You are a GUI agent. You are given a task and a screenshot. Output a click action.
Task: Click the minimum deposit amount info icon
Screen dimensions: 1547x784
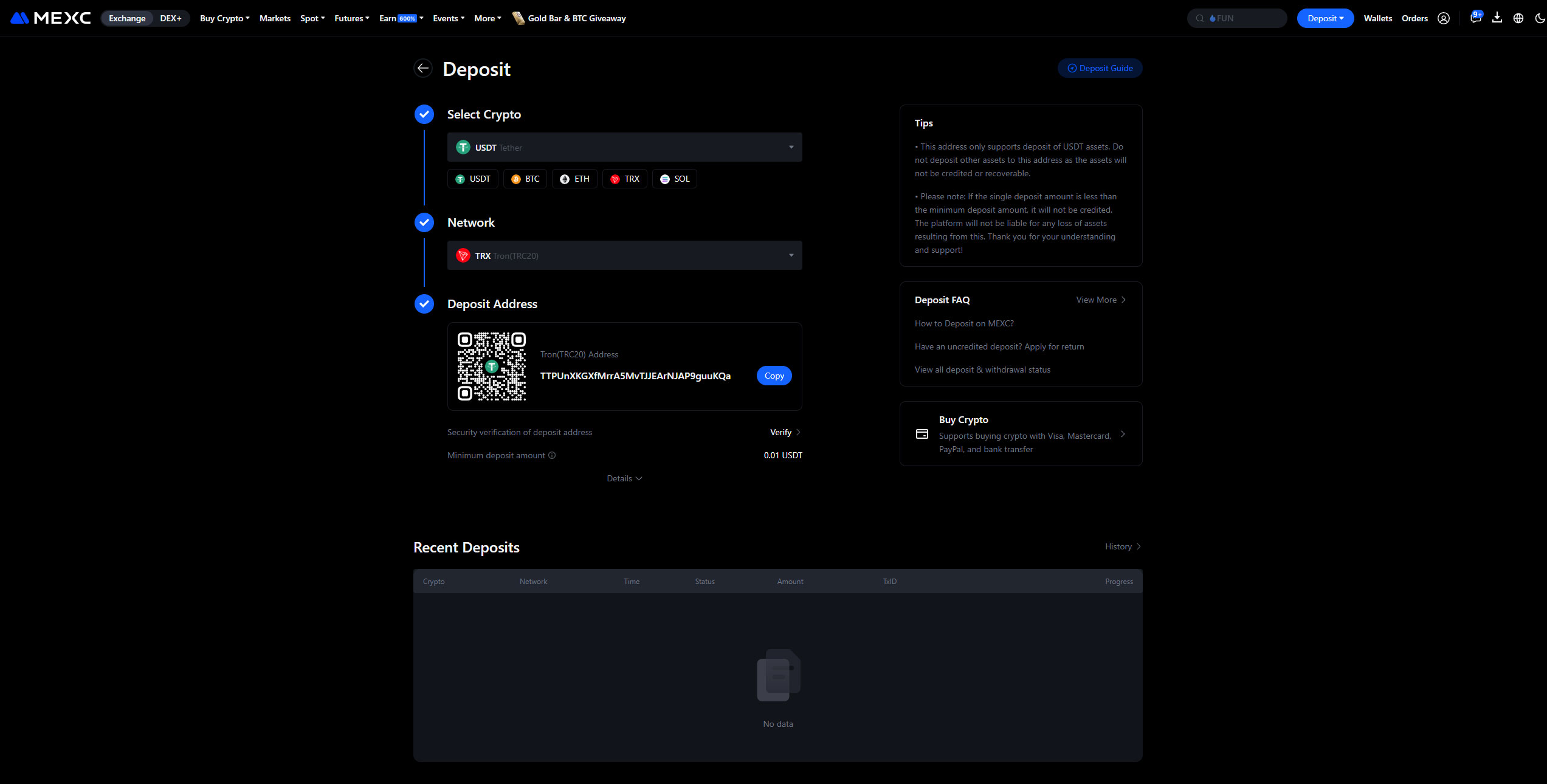click(x=552, y=455)
